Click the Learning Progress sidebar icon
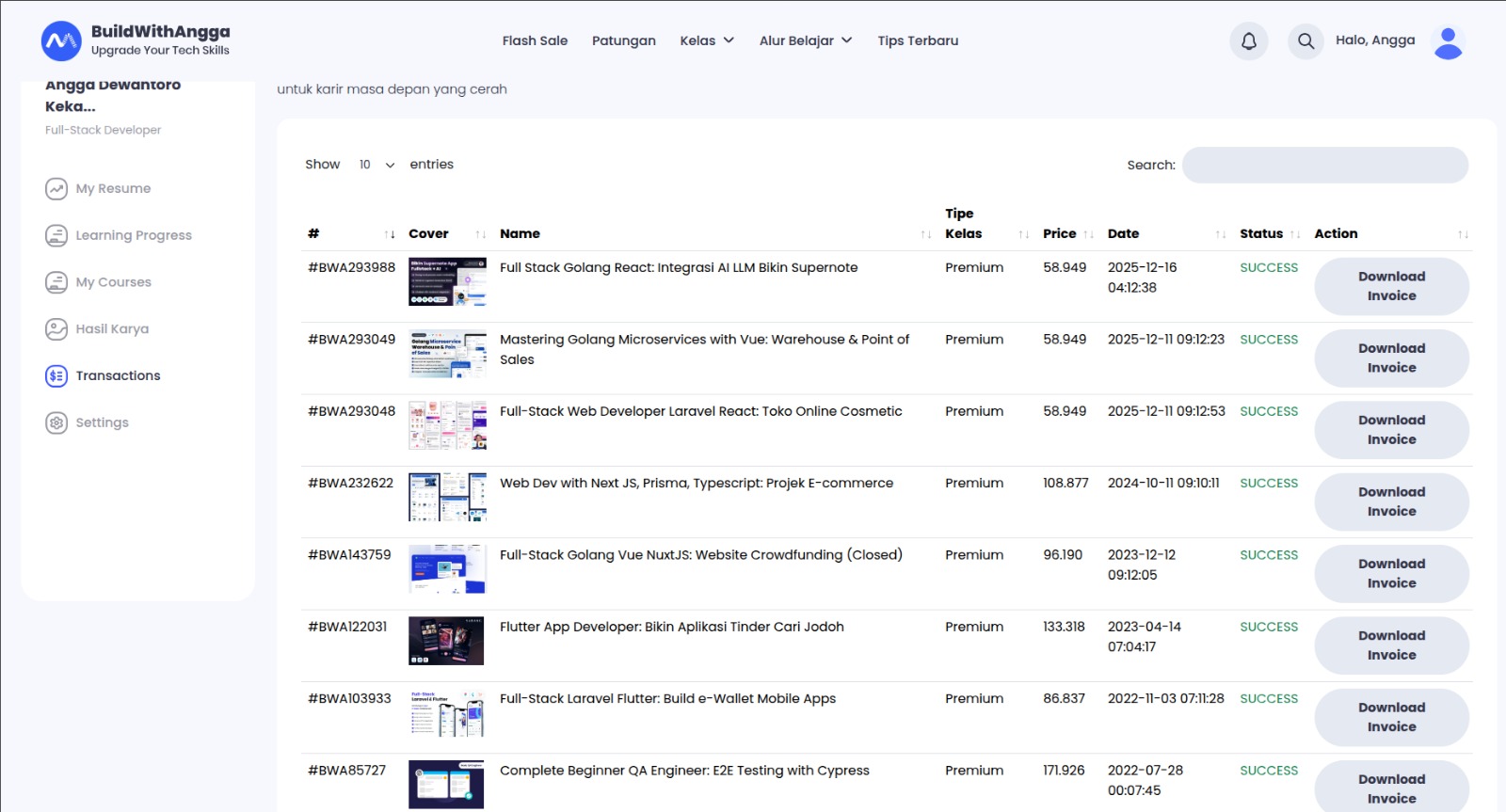The image size is (1506, 812). pos(56,235)
